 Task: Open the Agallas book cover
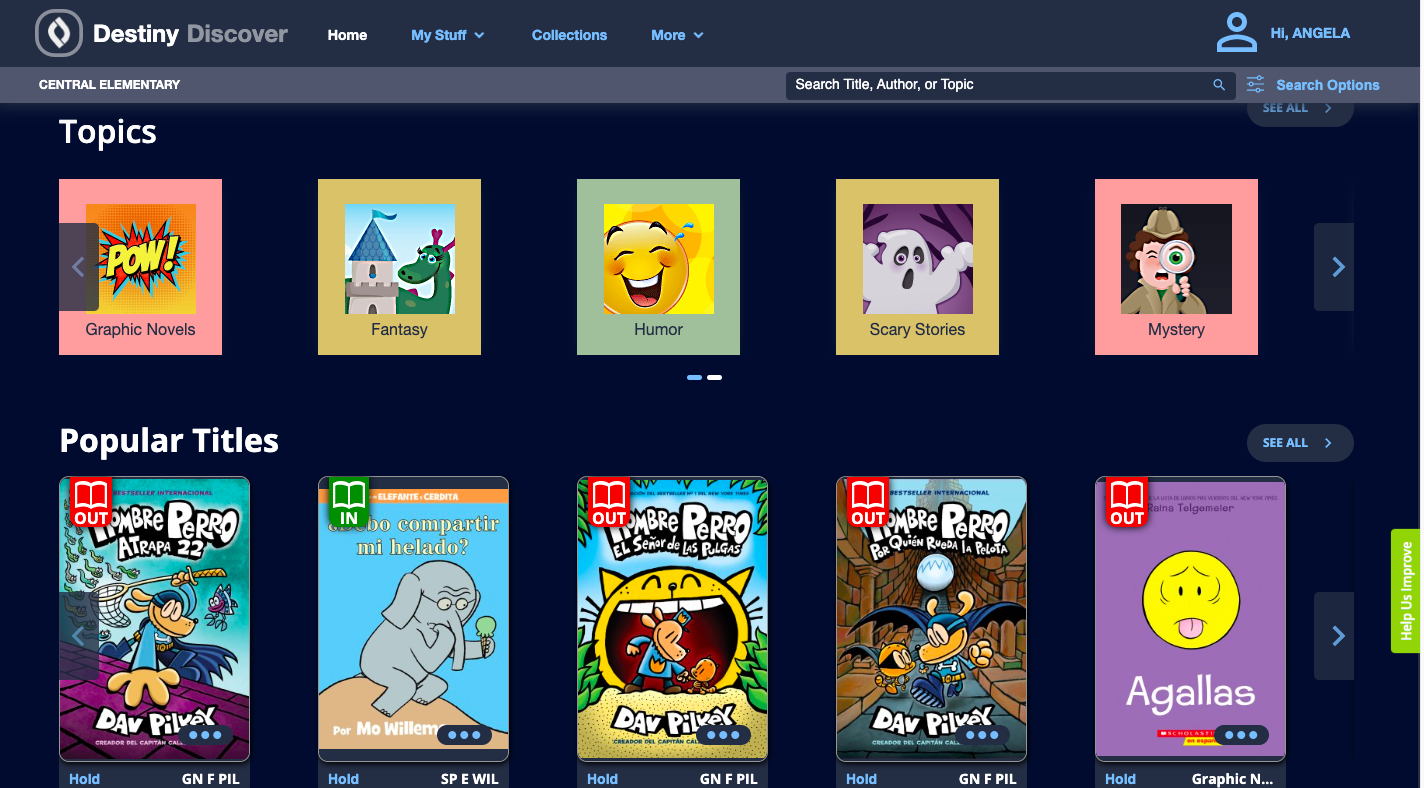1190,619
